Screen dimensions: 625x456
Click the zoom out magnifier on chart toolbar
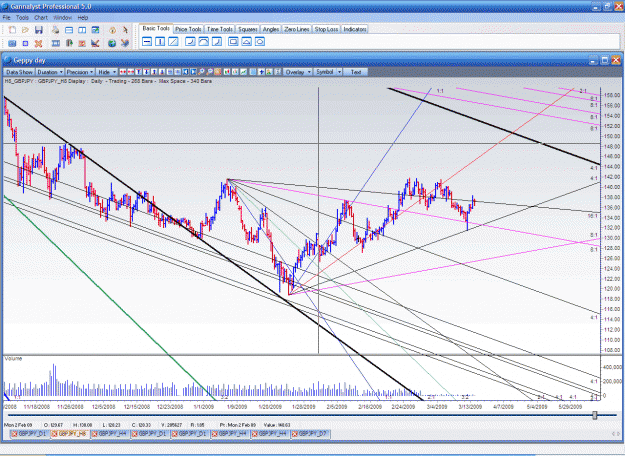[x=209, y=72]
